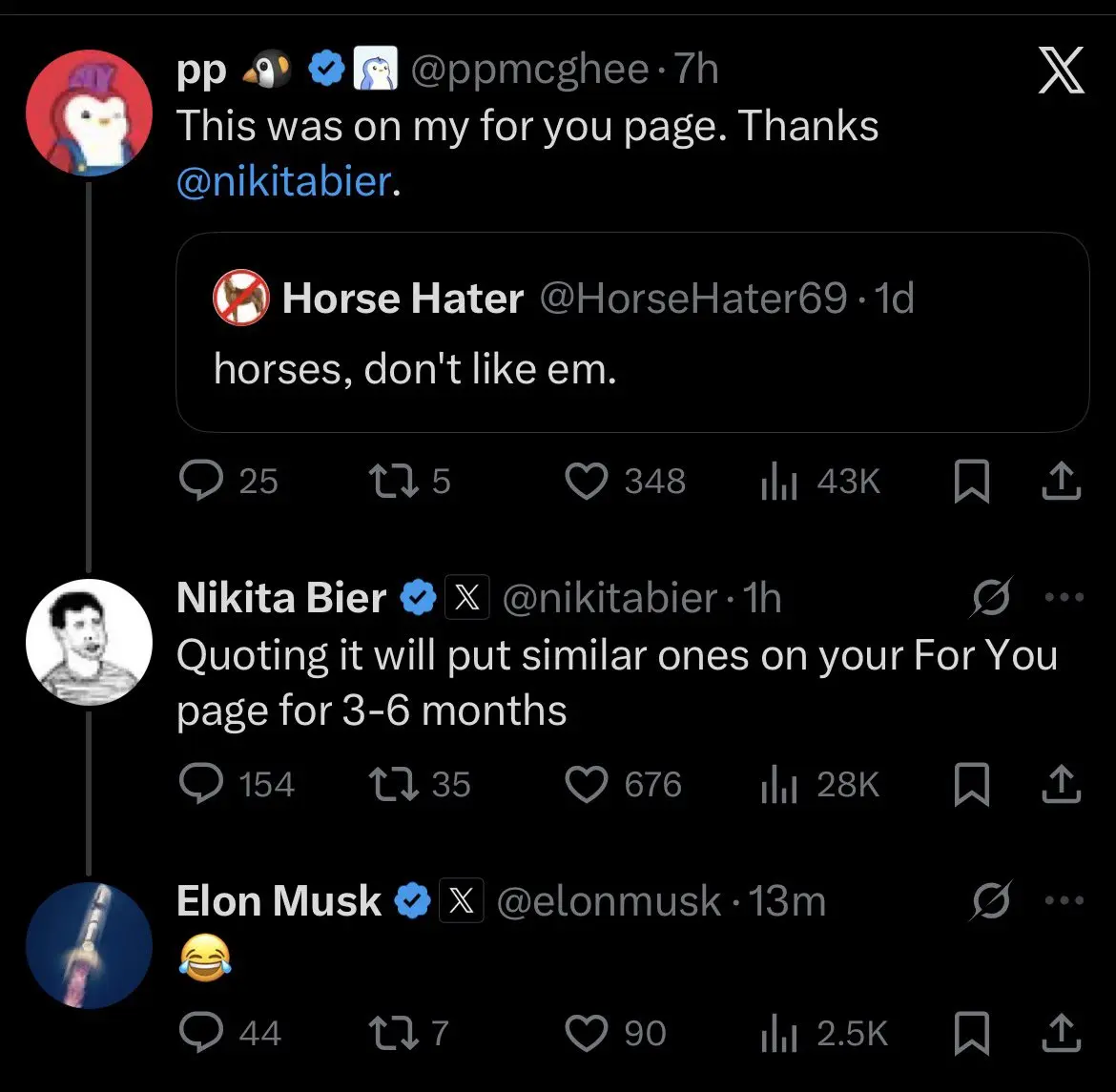Bookmark pp's post
Image resolution: width=1116 pixels, height=1092 pixels.
(x=971, y=483)
